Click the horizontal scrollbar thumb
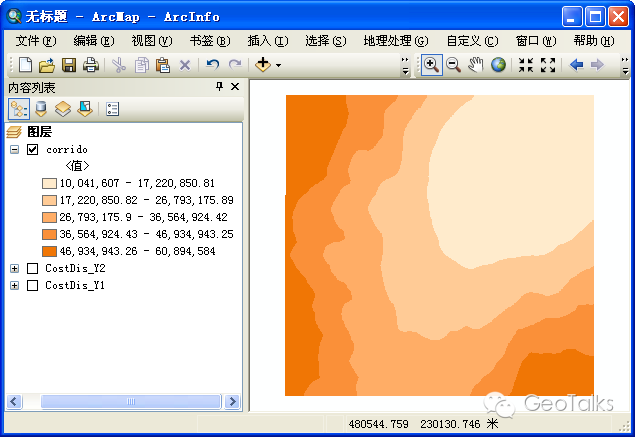 point(131,402)
